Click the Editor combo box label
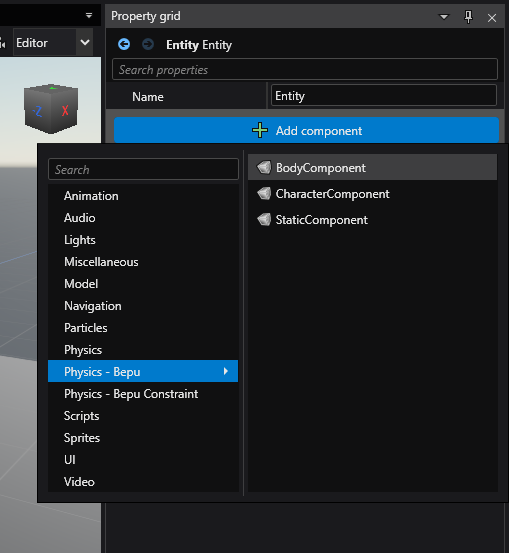509x553 pixels. (x=32, y=43)
